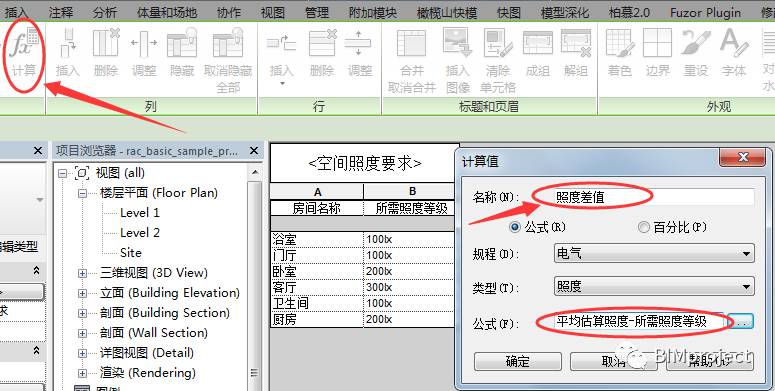The image size is (775, 391).
Task: Collapse the 楼层平面 (Floor Plan) node
Action: 83,193
